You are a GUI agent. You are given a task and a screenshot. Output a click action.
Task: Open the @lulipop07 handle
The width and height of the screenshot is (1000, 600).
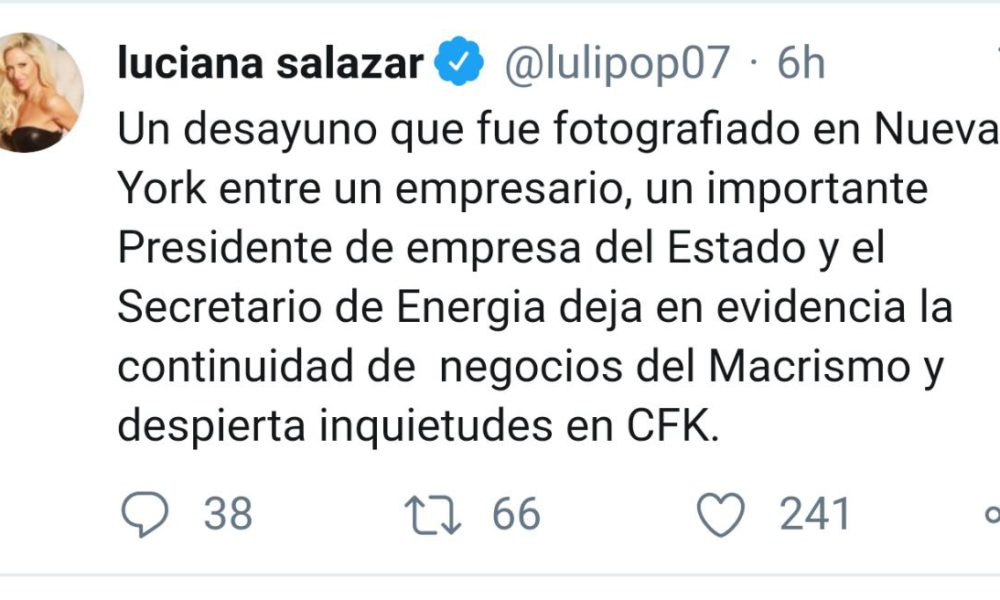(617, 64)
